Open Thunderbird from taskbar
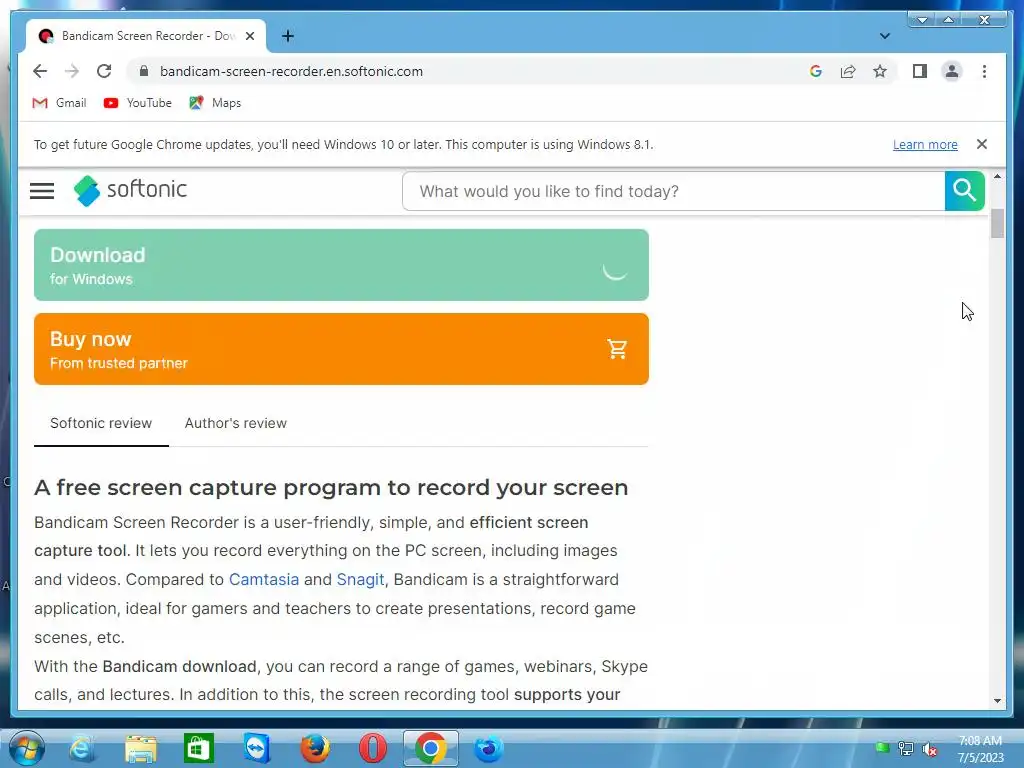 tap(488, 748)
